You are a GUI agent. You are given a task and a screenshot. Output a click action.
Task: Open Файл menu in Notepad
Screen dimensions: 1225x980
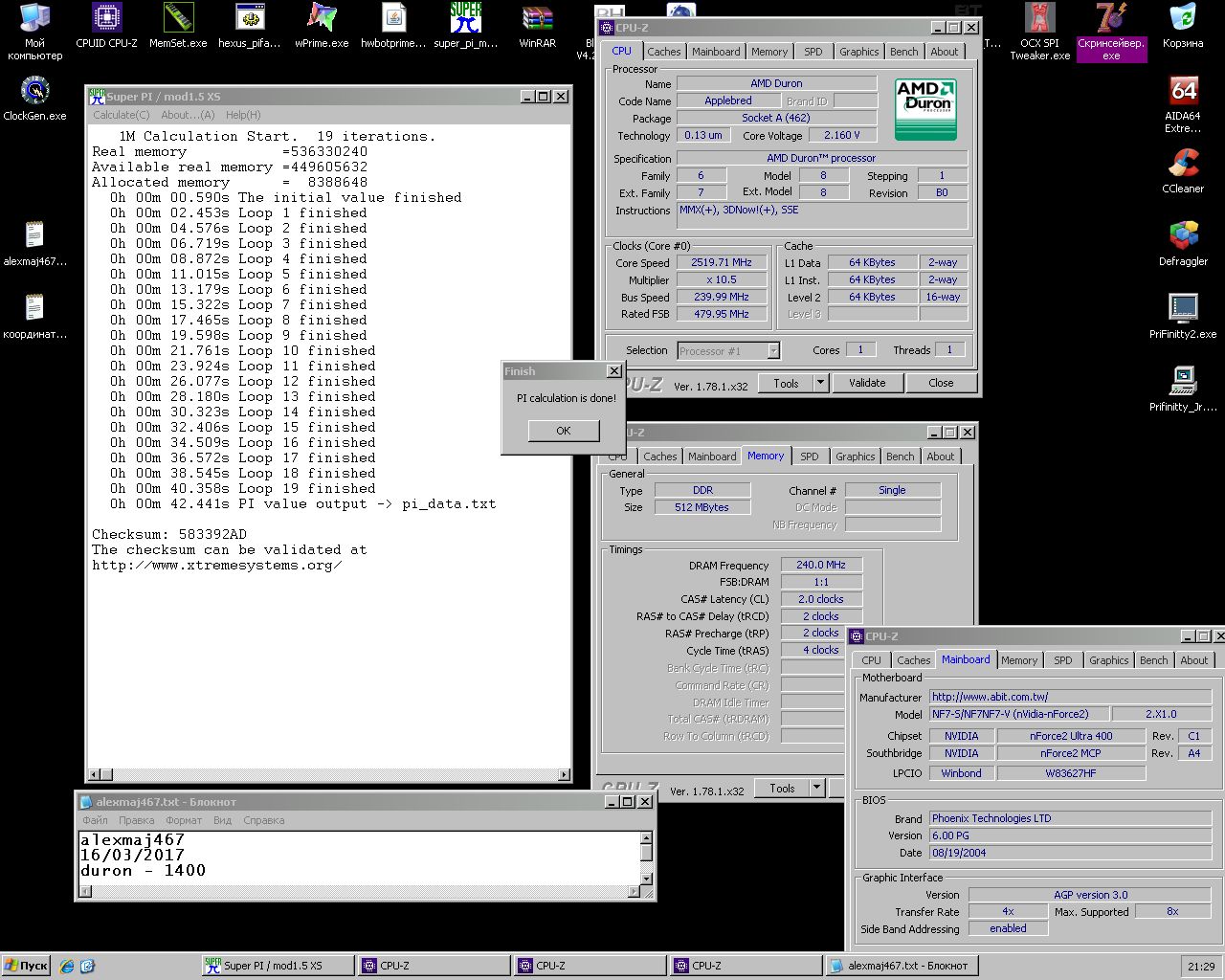click(95, 820)
